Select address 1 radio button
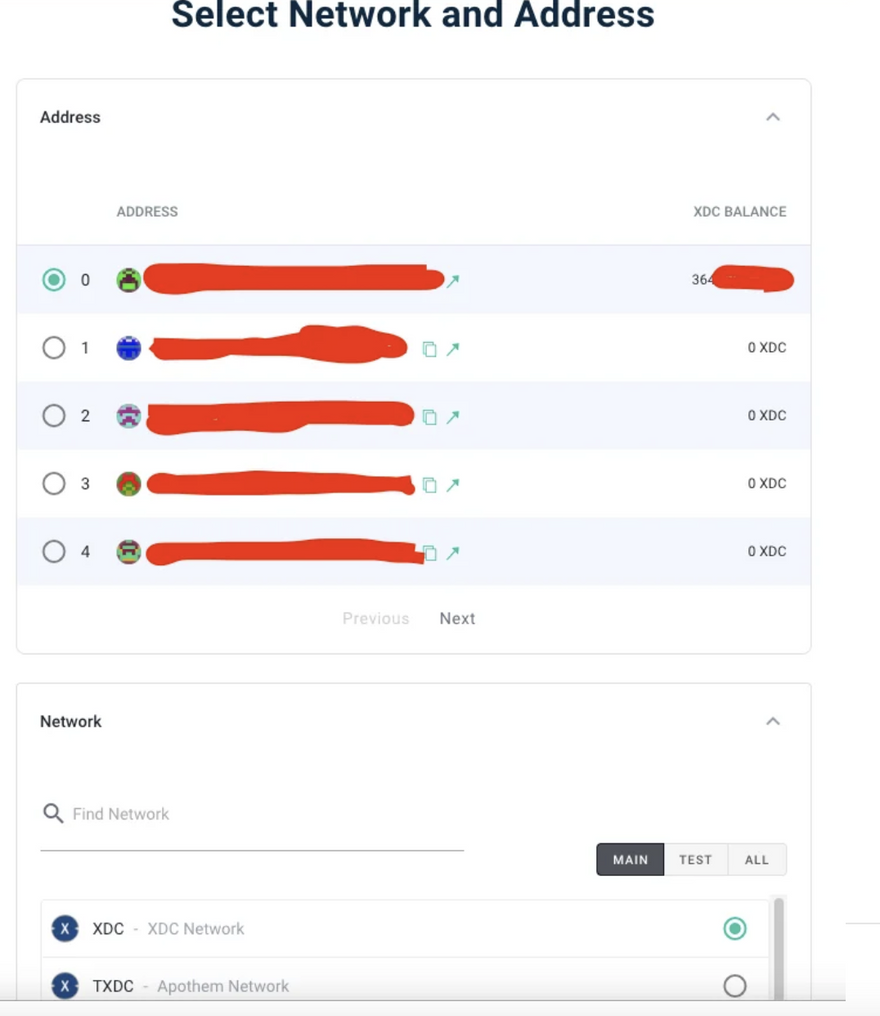This screenshot has height=1016, width=880. 54,348
